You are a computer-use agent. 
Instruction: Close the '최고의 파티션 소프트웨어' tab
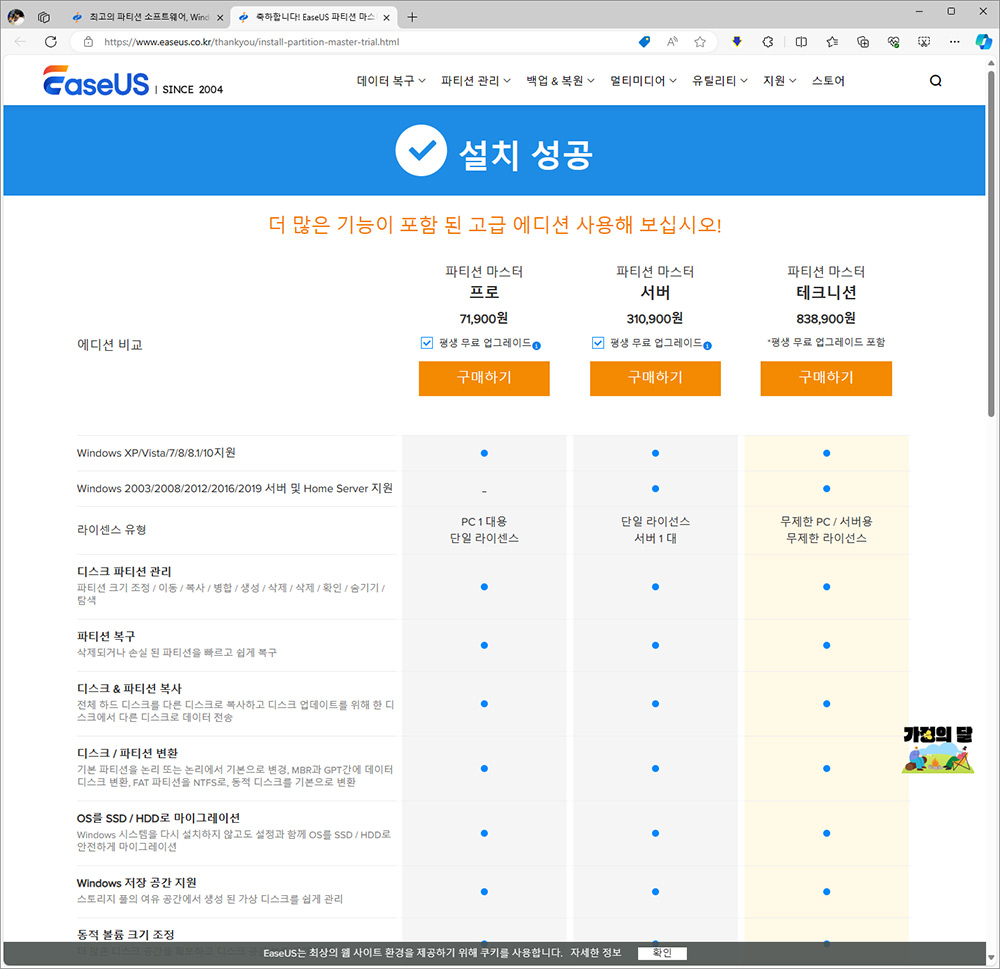pos(220,18)
